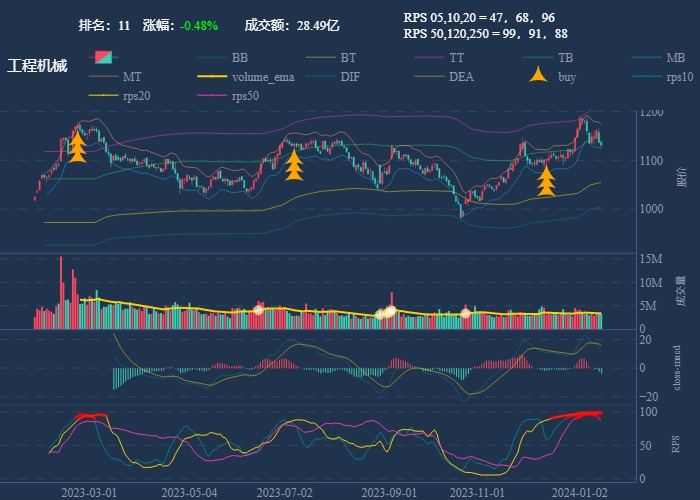The image size is (700, 500).
Task: Toggle the candlestick series legend icon
Action: pyautogui.click(x=104, y=58)
